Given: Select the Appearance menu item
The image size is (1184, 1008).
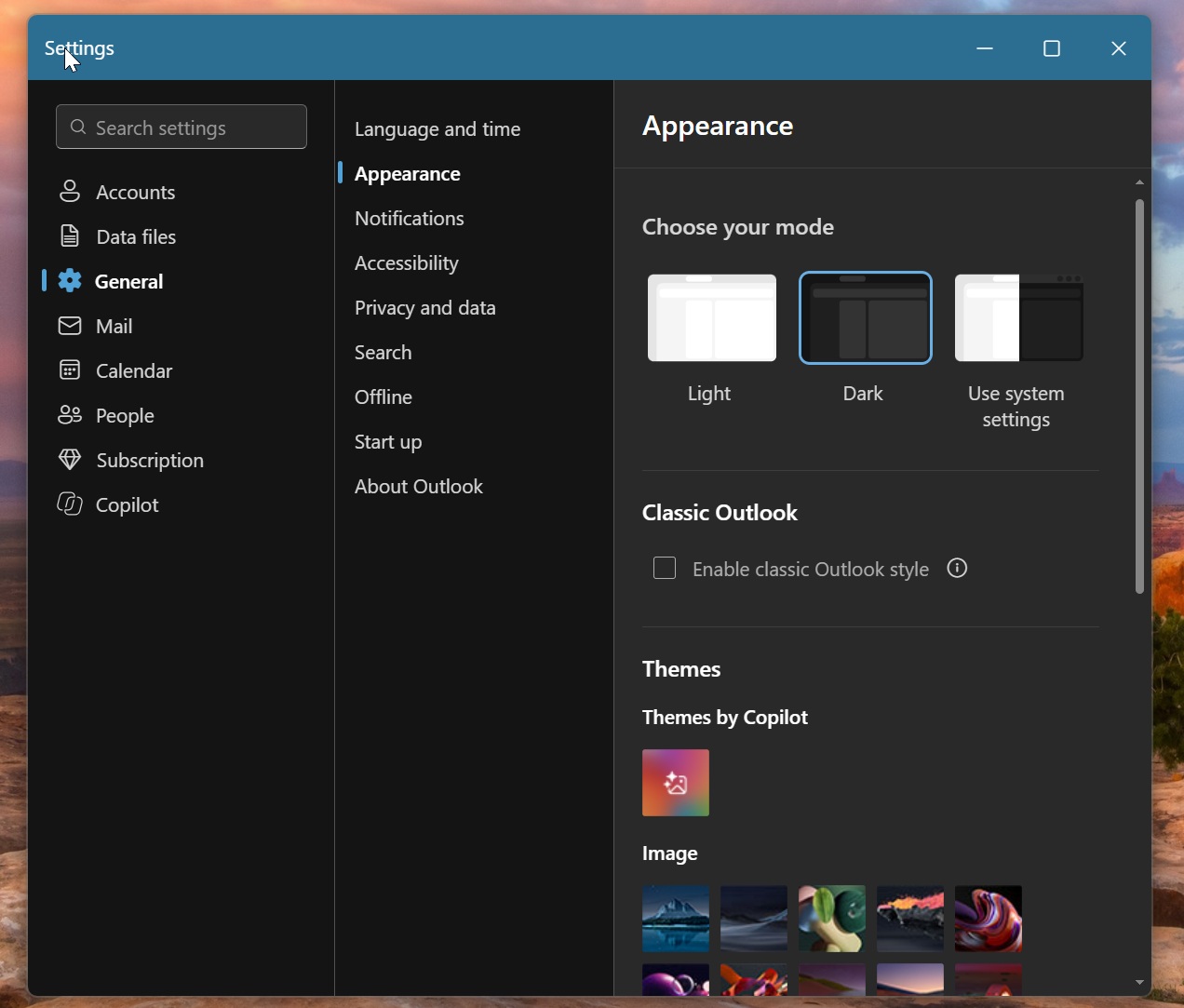Looking at the screenshot, I should click(408, 174).
